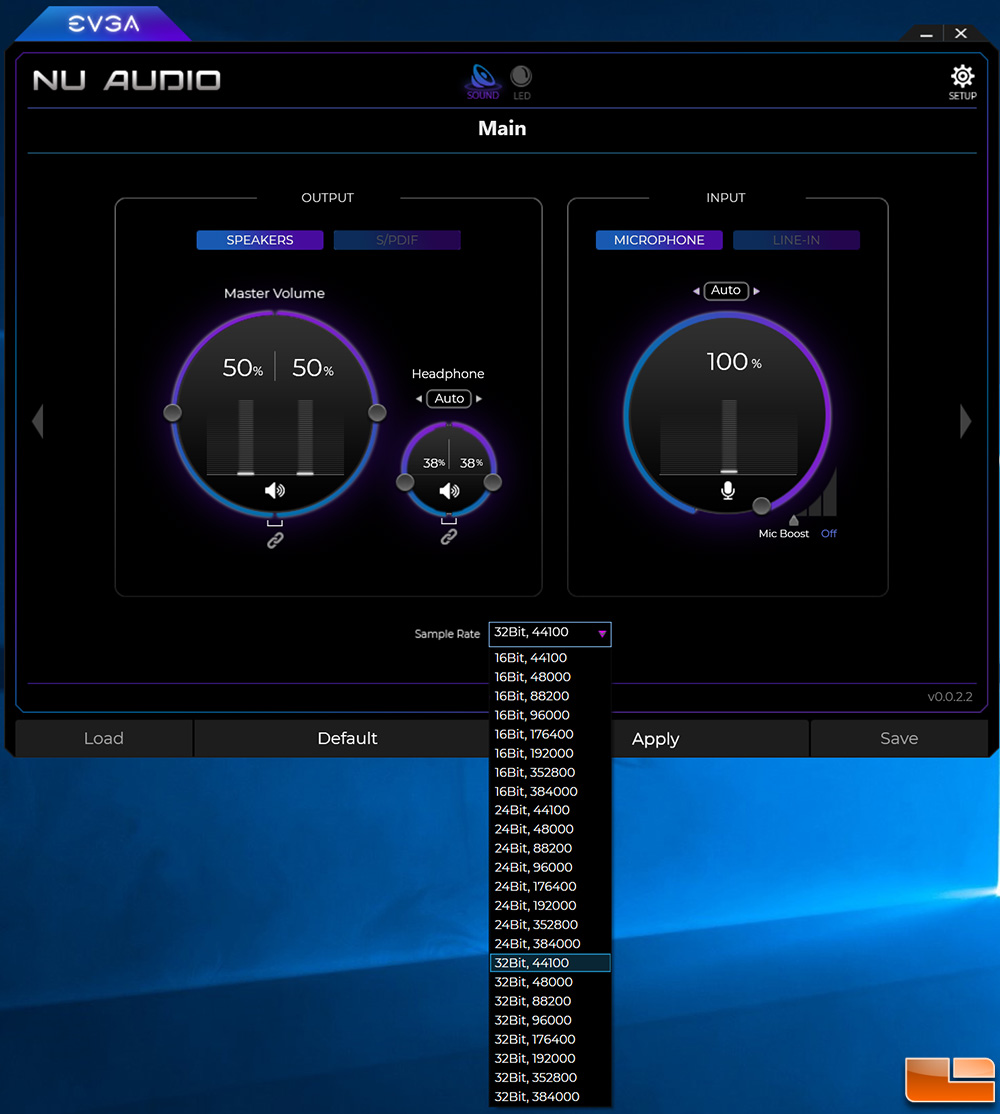
Task: Open Setup via the gear icon
Action: tap(962, 82)
